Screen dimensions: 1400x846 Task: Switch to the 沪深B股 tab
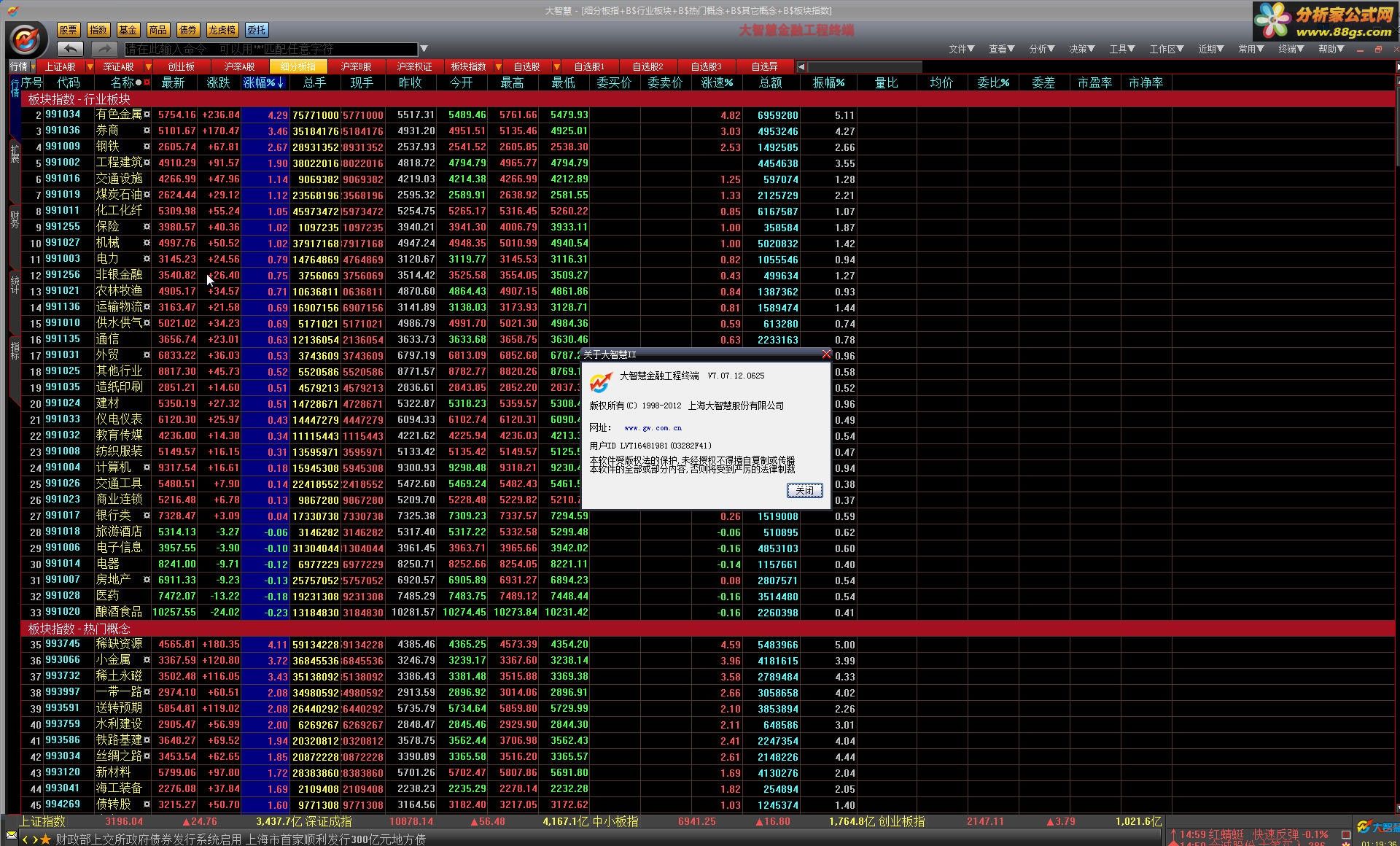[x=357, y=66]
